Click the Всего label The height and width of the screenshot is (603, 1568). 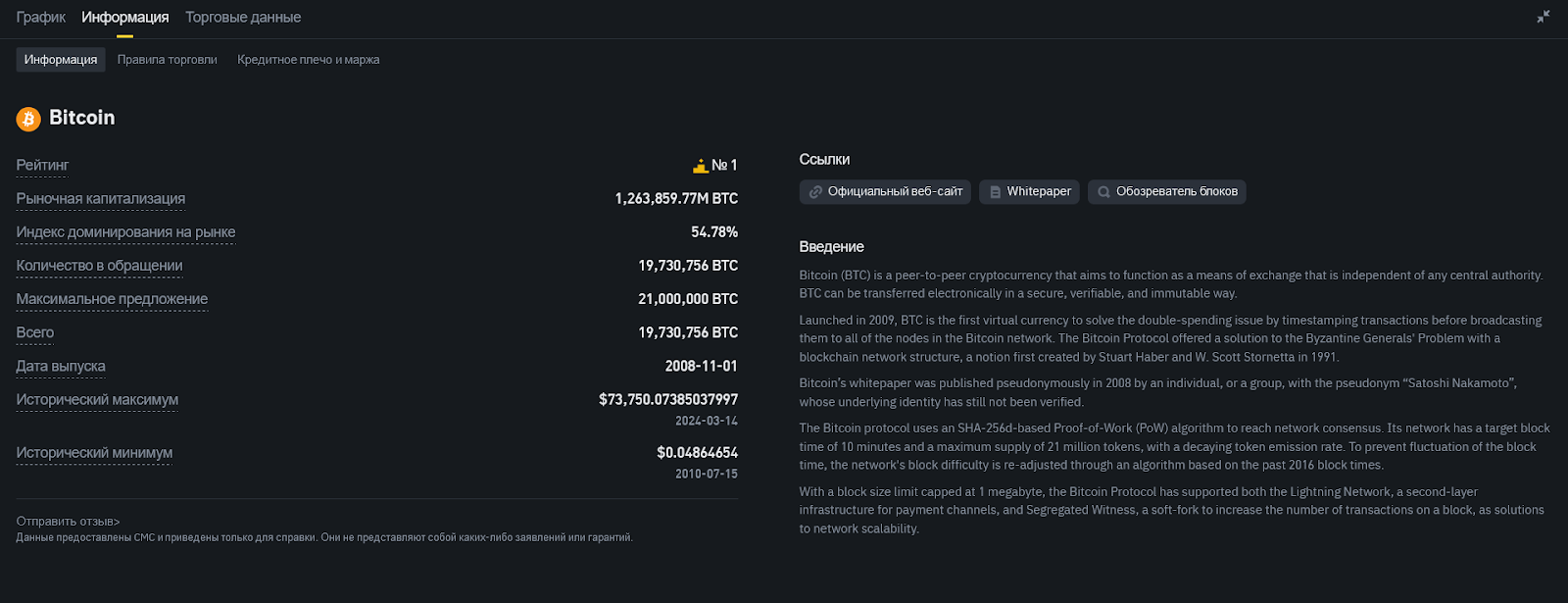35,332
